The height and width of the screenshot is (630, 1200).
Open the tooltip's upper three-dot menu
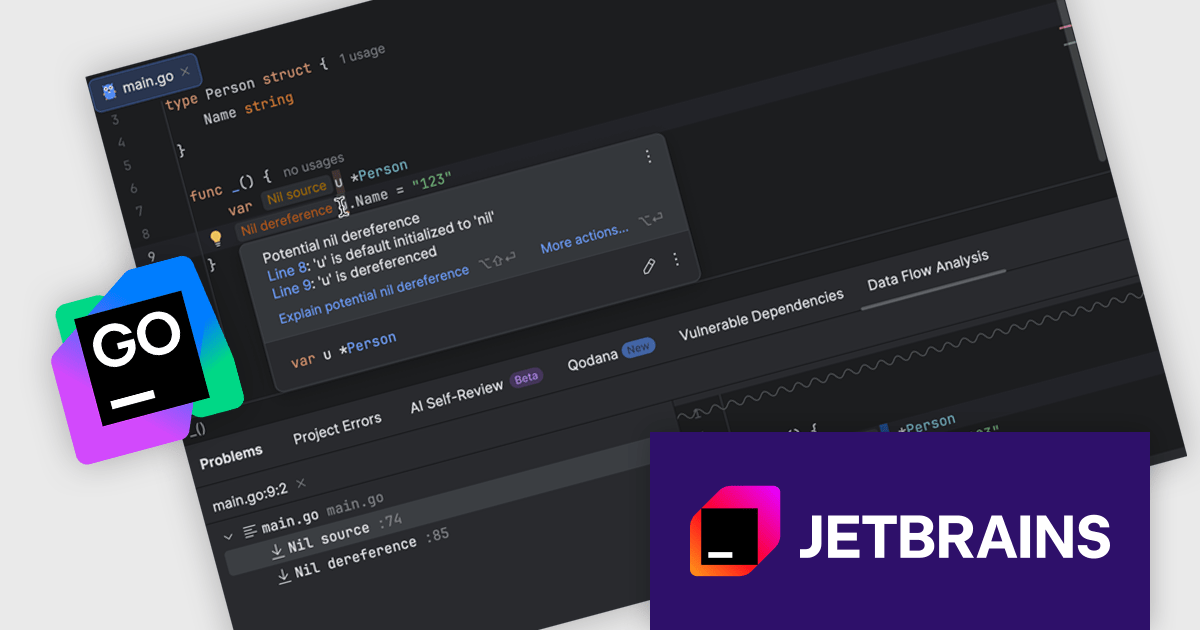pos(648,156)
